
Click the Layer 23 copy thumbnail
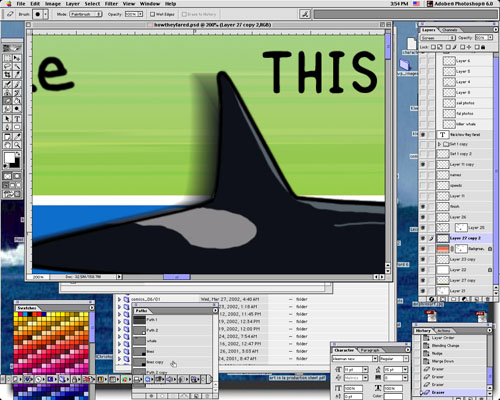click(443, 259)
